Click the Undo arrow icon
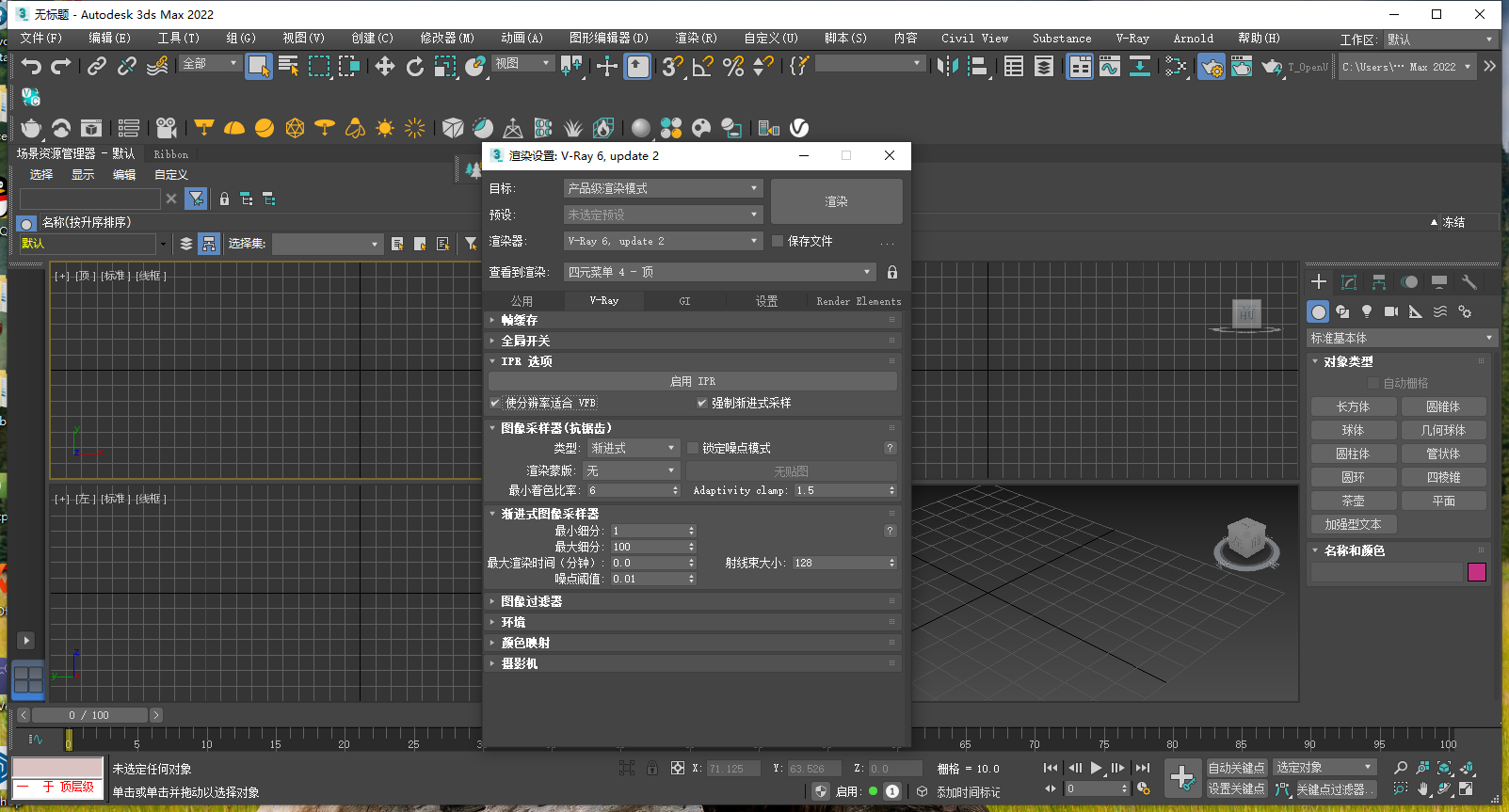This screenshot has width=1509, height=812. pos(32,66)
